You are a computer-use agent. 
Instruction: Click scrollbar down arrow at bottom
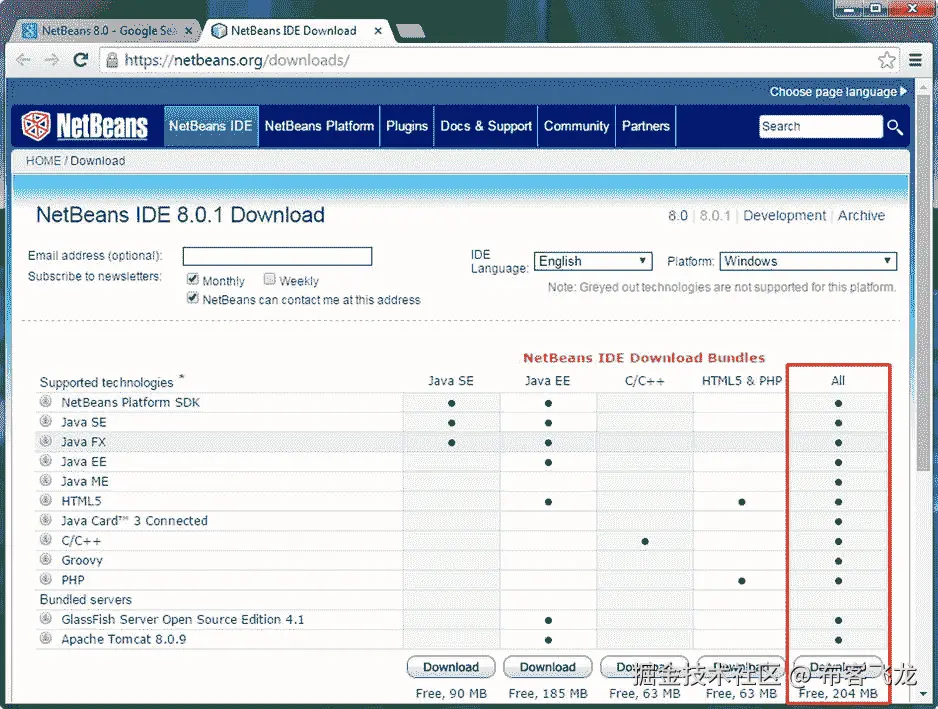(924, 694)
